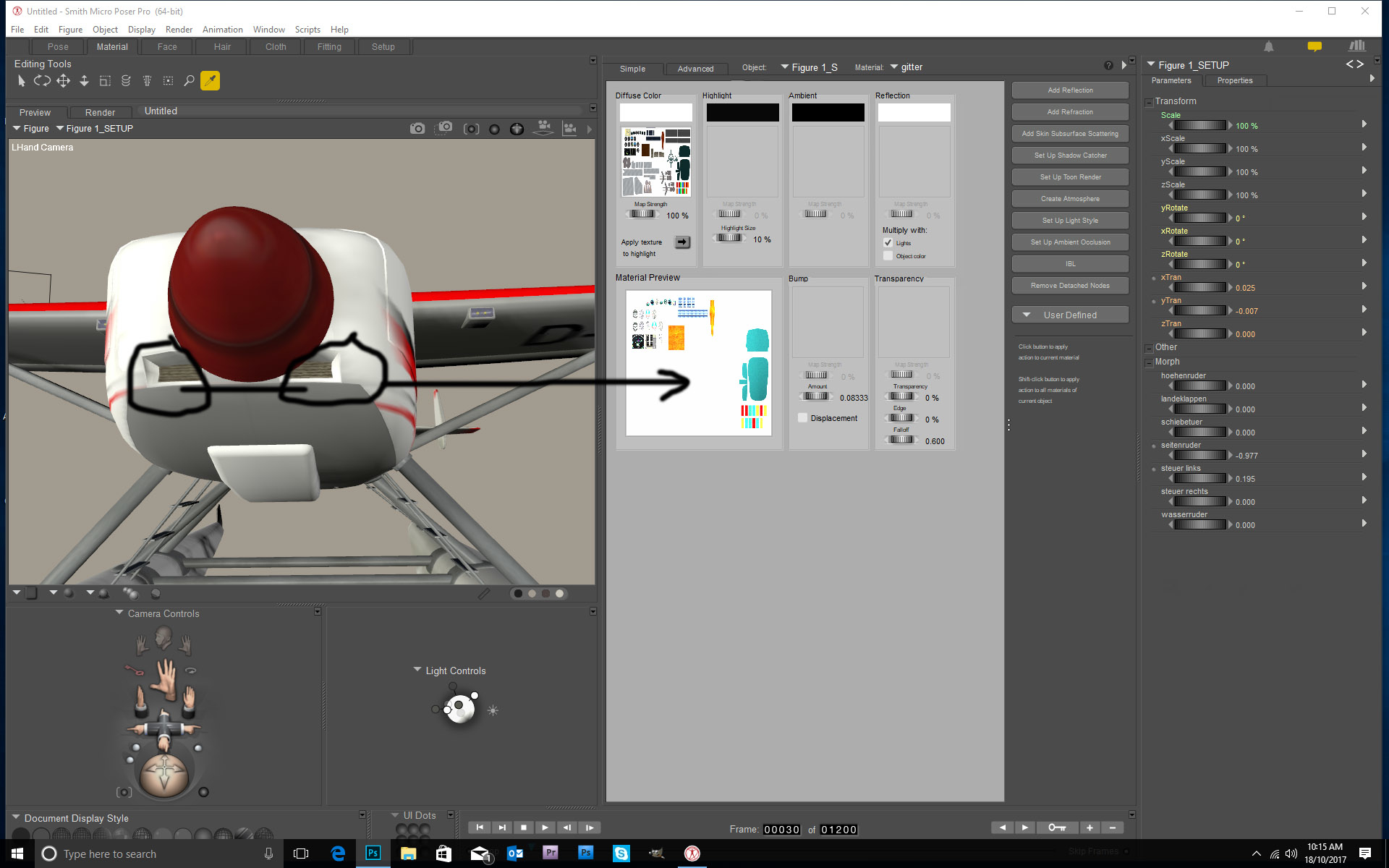Viewport: 1389px width, 868px height.
Task: Click the Add Reflection button
Action: click(x=1070, y=90)
